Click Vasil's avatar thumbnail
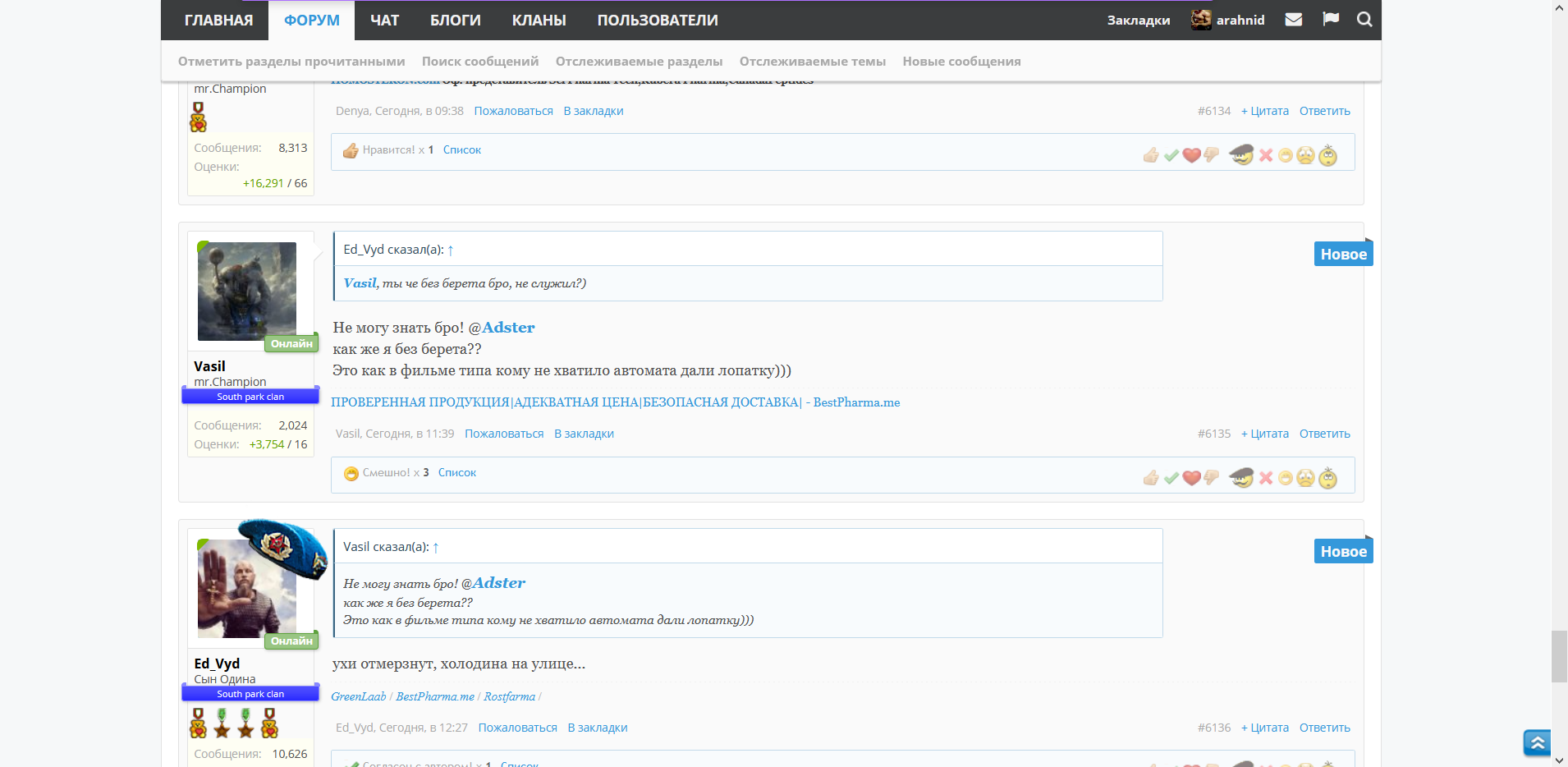1568x767 pixels. [247, 292]
